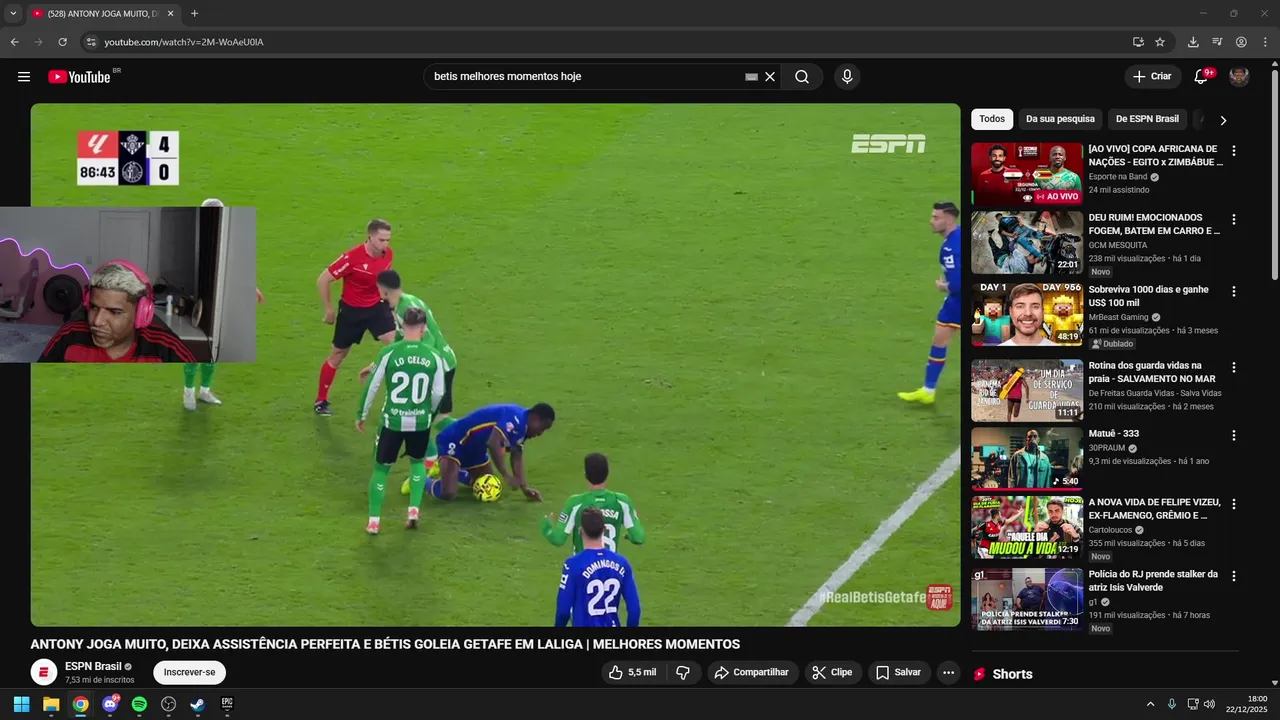This screenshot has height=720, width=1280.
Task: Open the Chrome three-dot menu
Action: [1265, 42]
